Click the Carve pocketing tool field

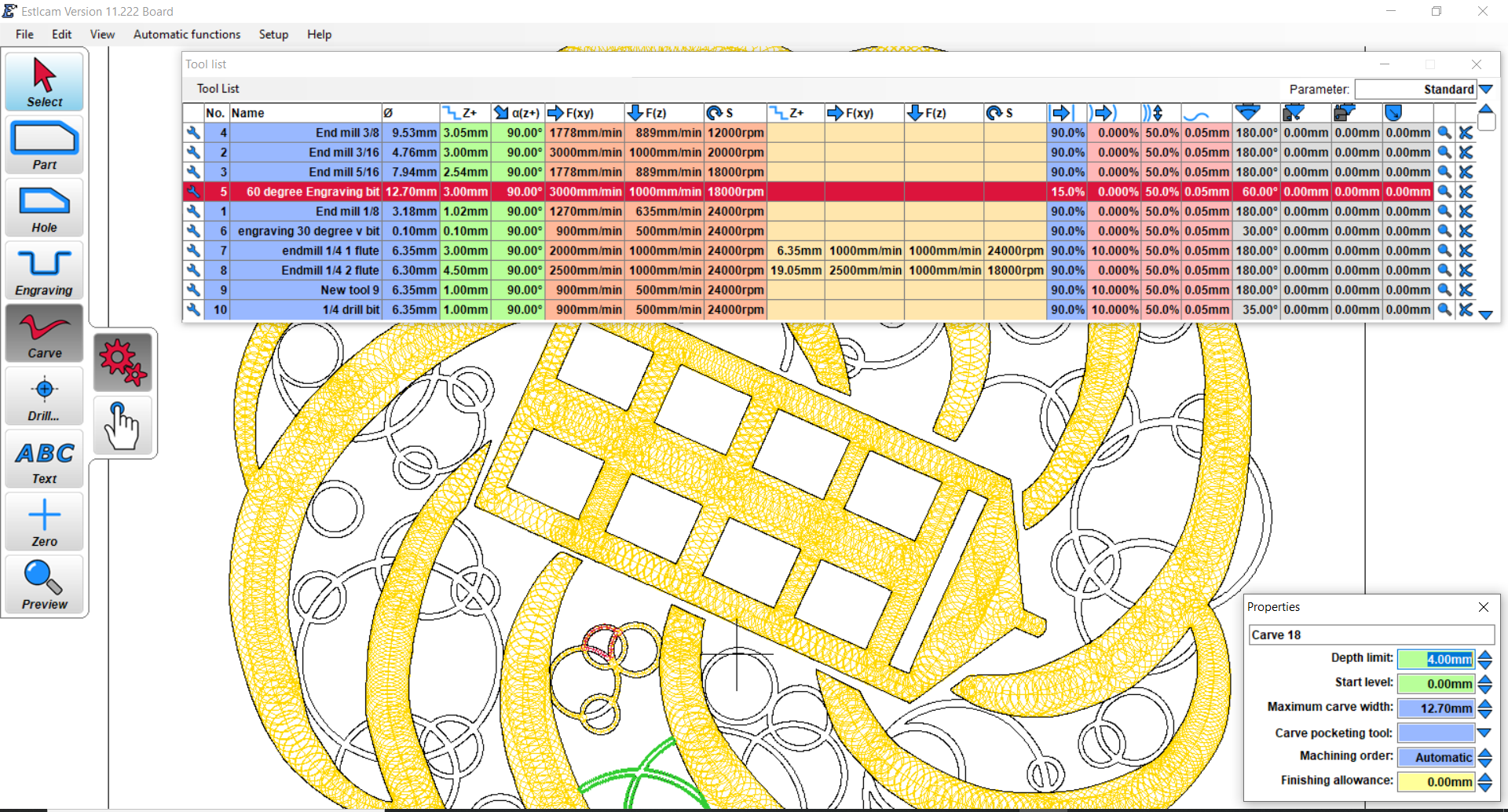[1436, 733]
